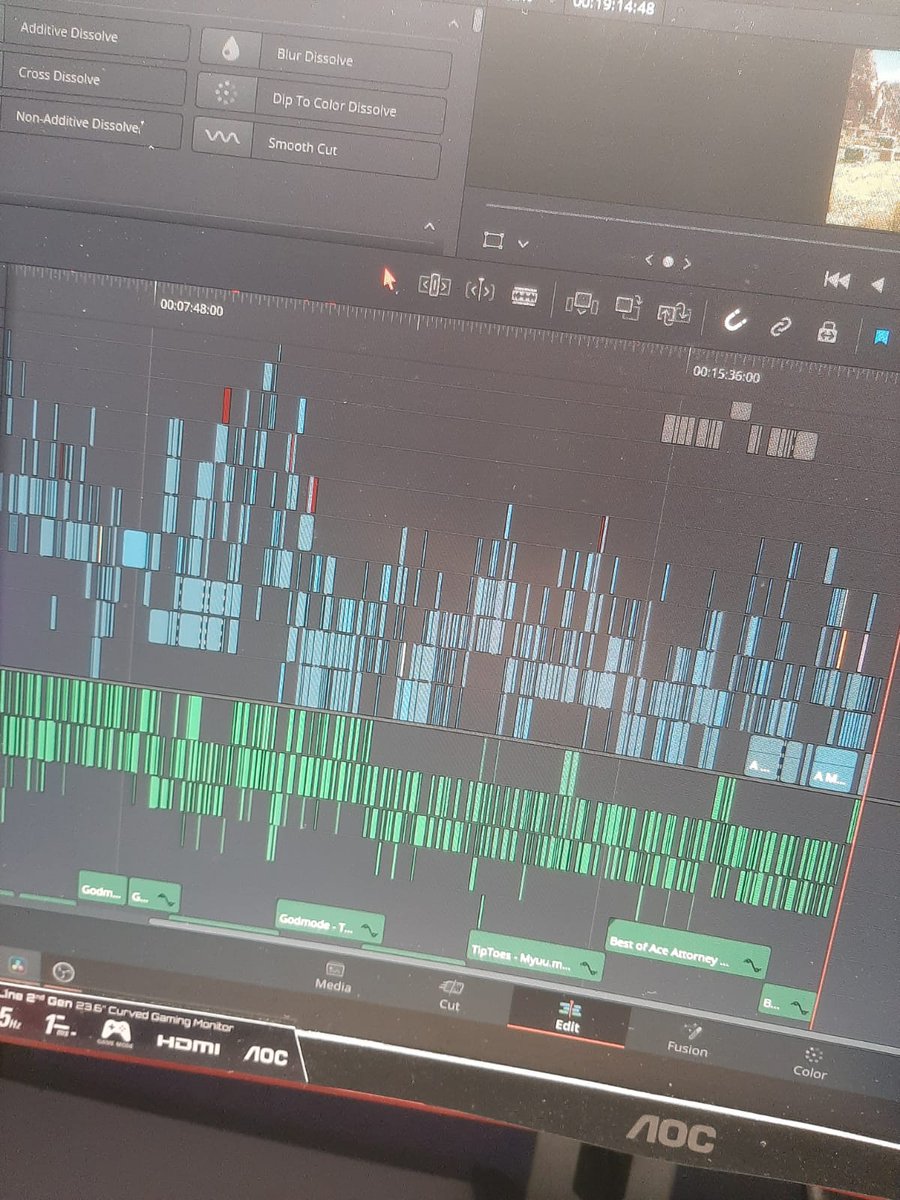The height and width of the screenshot is (1200, 900).
Task: Go to previous edit with left chevron
Action: click(649, 260)
